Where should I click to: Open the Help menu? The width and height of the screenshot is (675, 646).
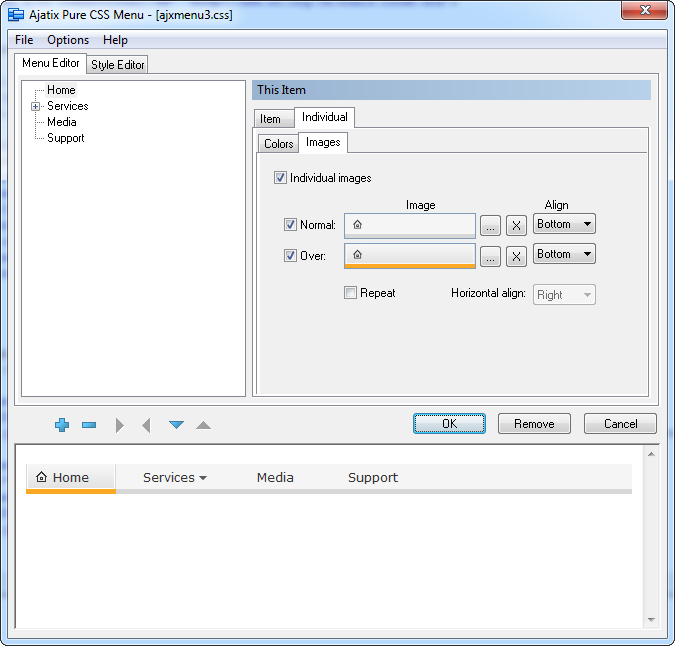tap(115, 40)
